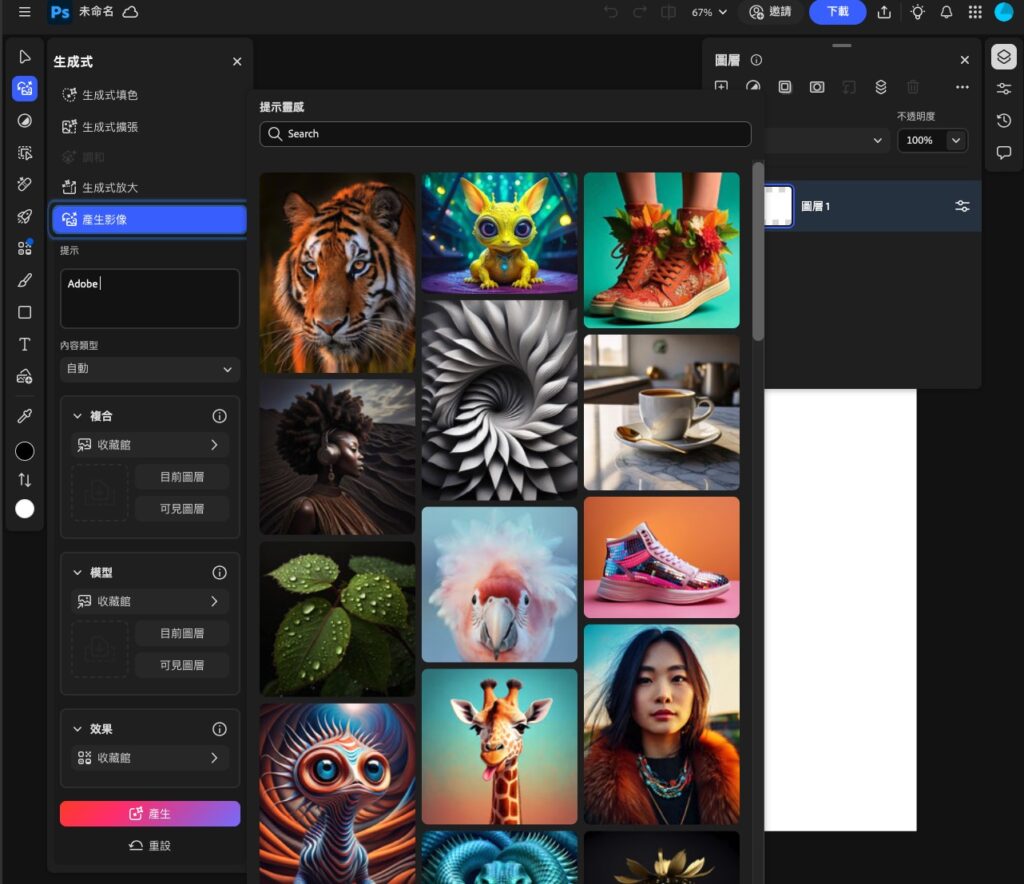
Task: Select 生成式擴張 from the generative menu
Action: tap(110, 127)
